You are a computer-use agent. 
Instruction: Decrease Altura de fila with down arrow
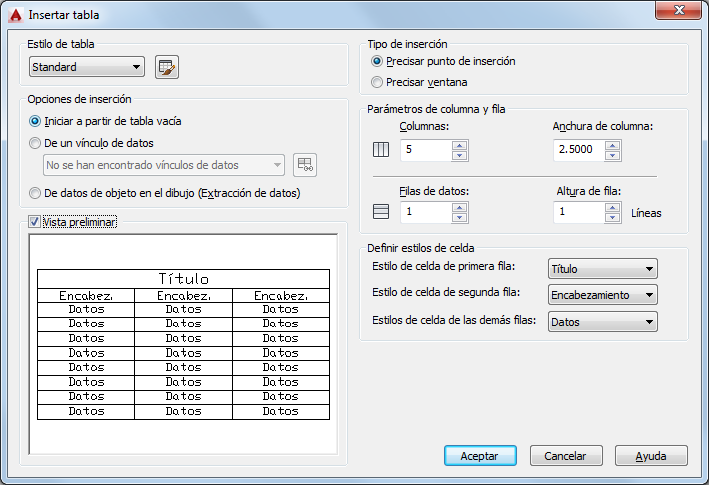(x=612, y=218)
